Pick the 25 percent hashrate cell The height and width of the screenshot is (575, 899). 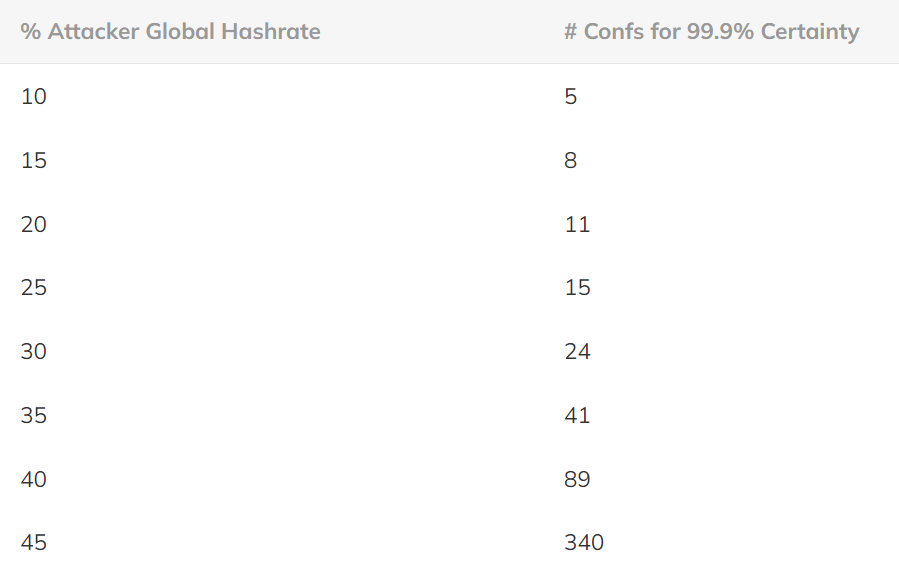(x=34, y=288)
